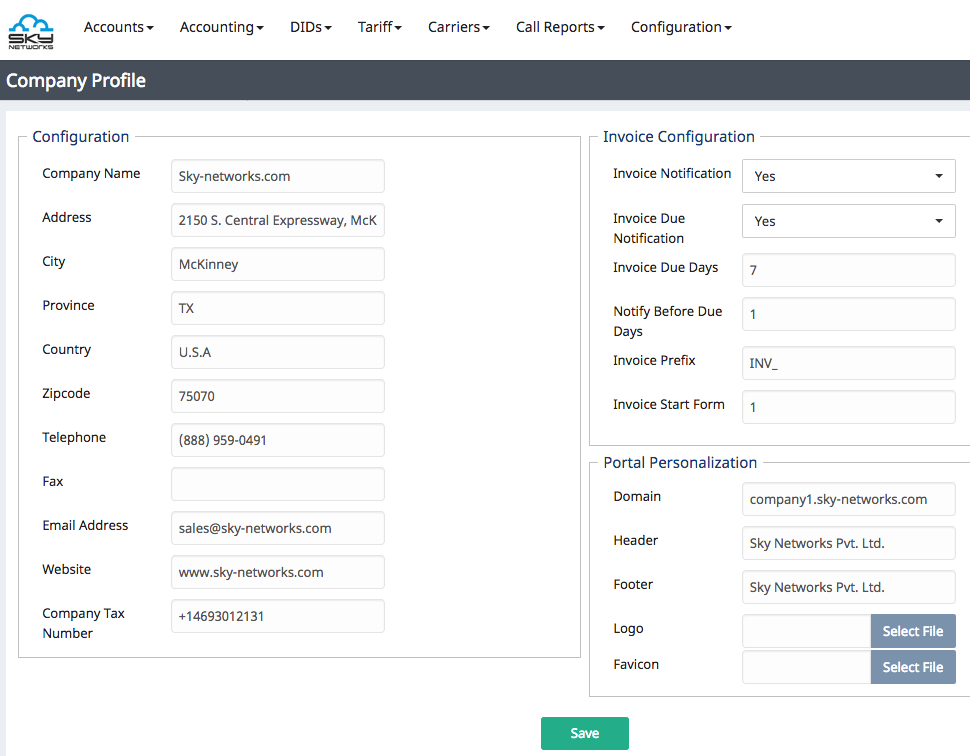Click the Favicon label
The width and height of the screenshot is (970, 756).
[636, 664]
